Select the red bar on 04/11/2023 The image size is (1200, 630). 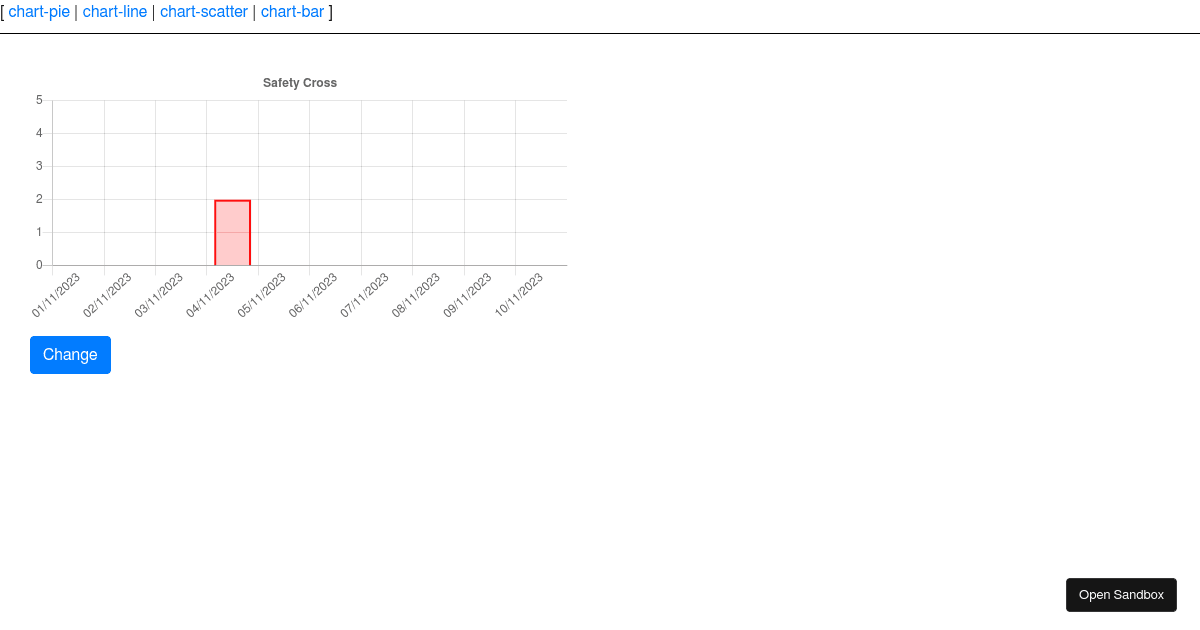tap(233, 232)
